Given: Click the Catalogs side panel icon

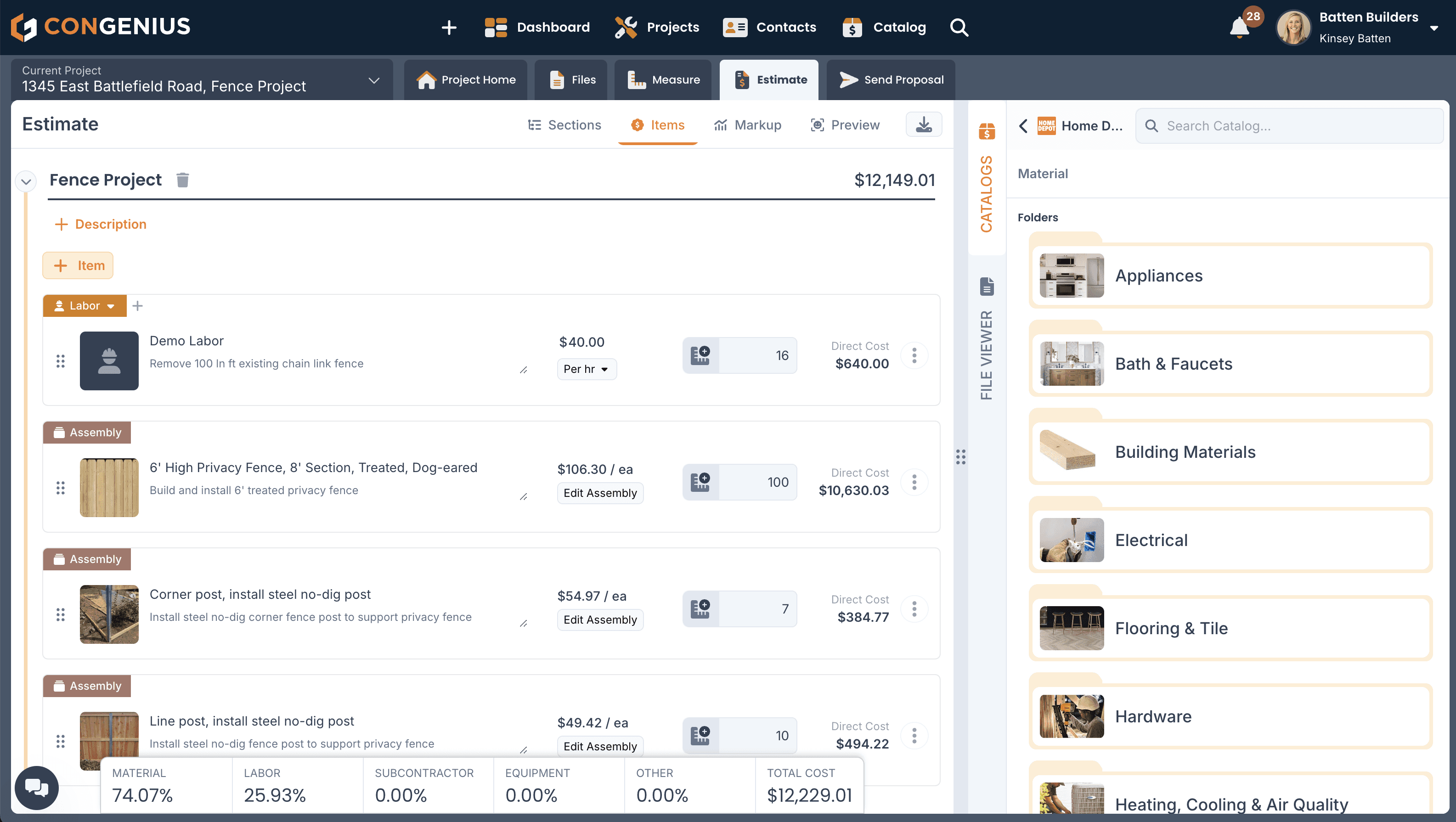Looking at the screenshot, I should tap(987, 131).
